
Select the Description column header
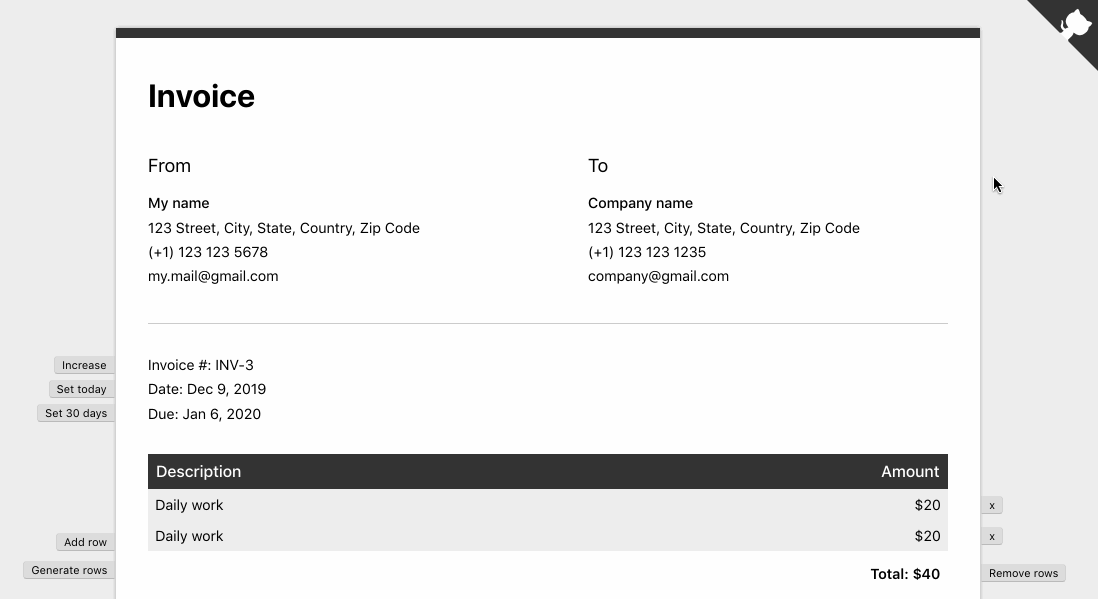coord(198,471)
